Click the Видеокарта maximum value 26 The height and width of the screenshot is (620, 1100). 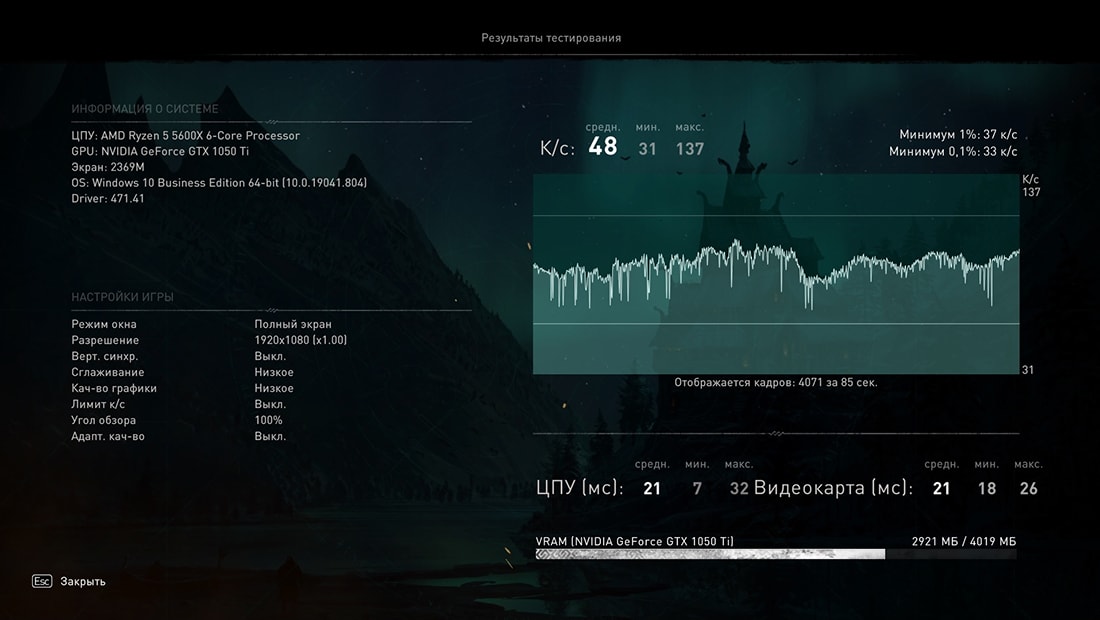[1028, 489]
